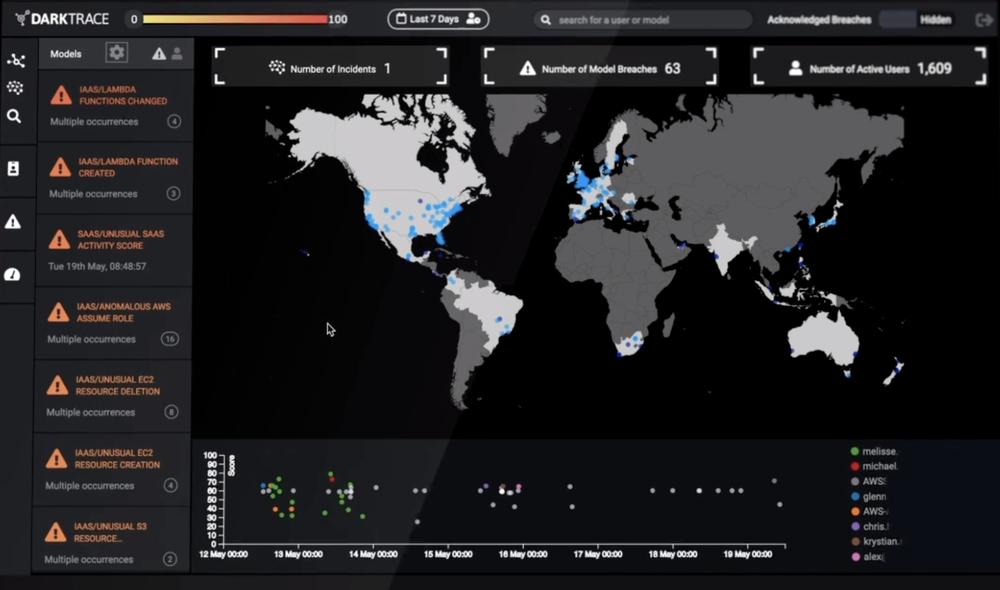Click the 18 May 00:00 axis label
This screenshot has width=1000, height=590.
click(672, 554)
